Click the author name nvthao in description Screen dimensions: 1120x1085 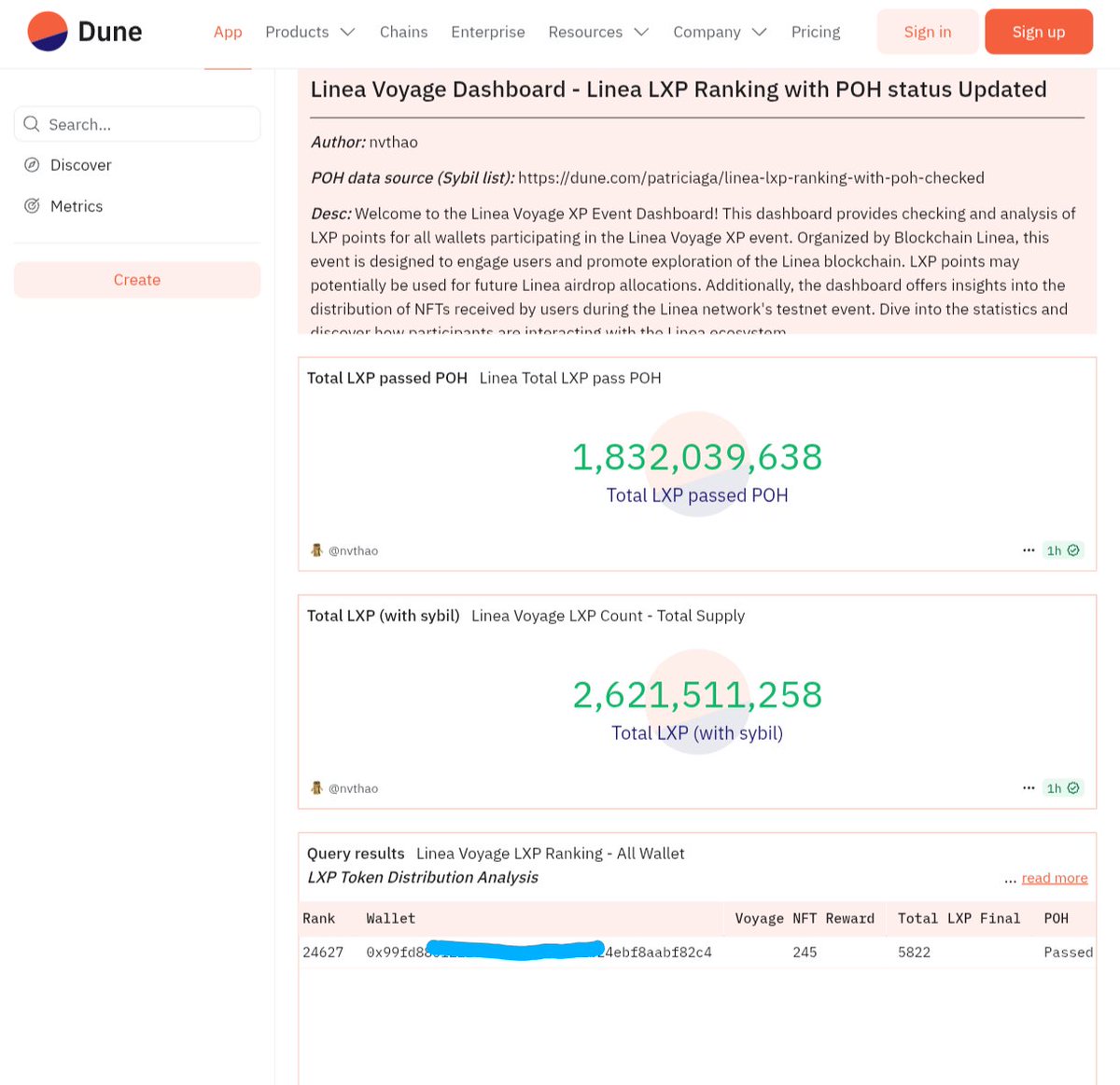[393, 143]
